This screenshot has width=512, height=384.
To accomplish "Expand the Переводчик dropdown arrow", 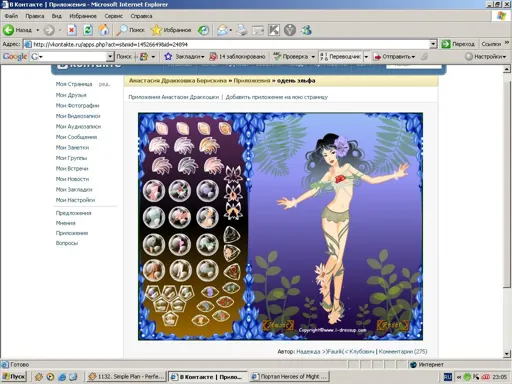I will pyautogui.click(x=366, y=57).
